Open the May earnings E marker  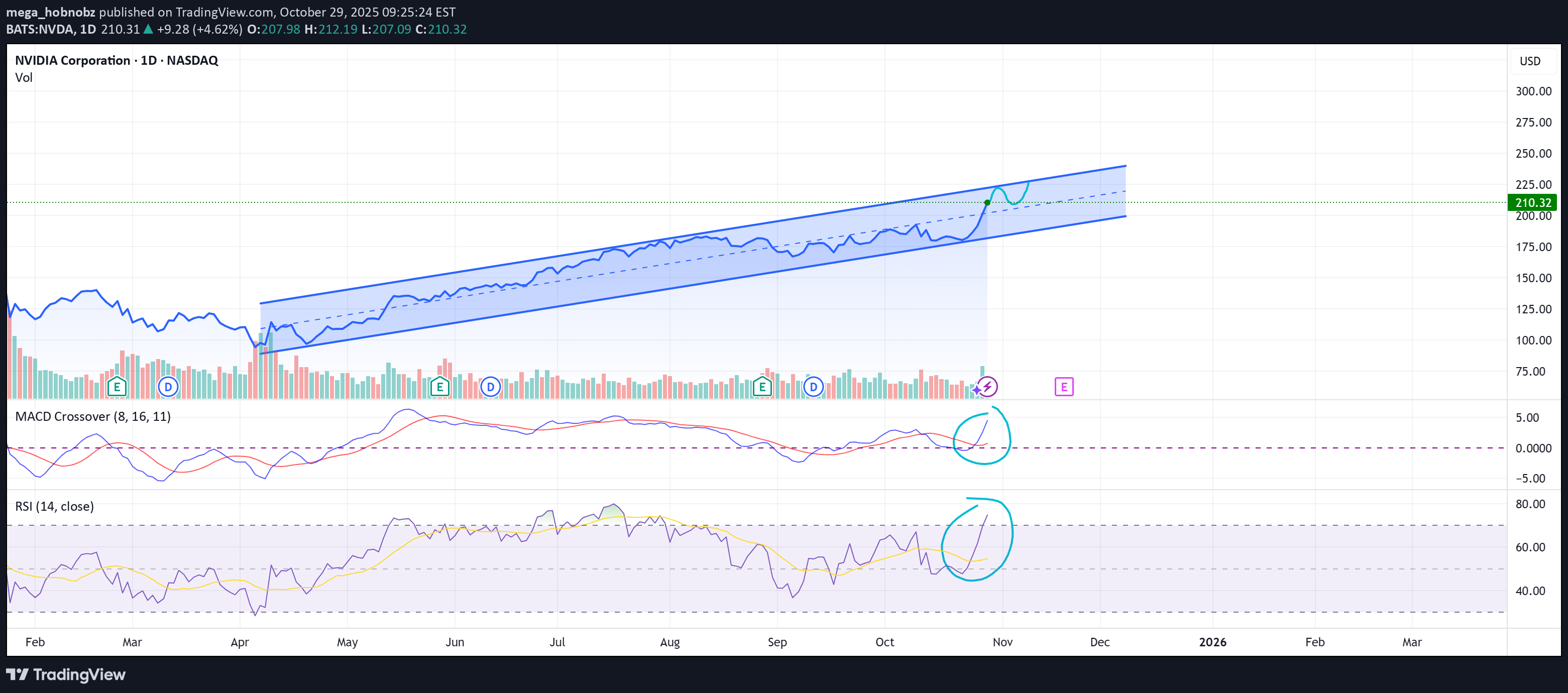coord(439,386)
